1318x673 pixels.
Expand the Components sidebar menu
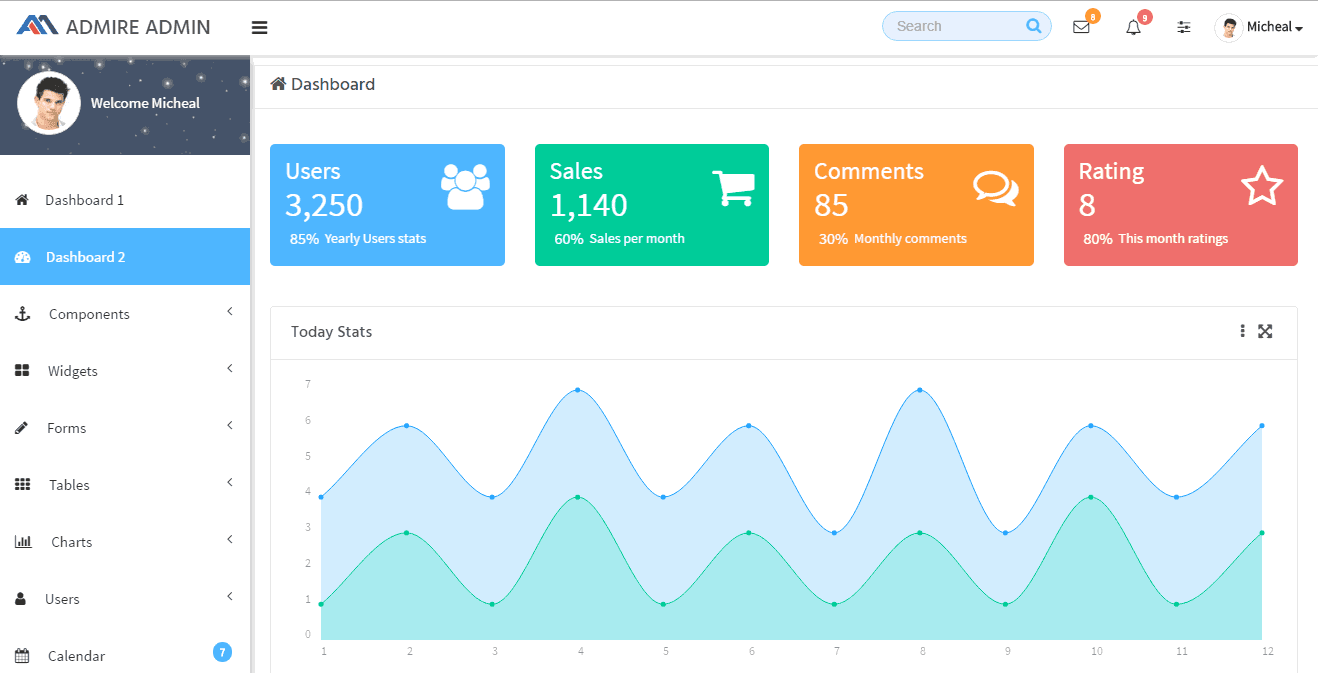(89, 313)
